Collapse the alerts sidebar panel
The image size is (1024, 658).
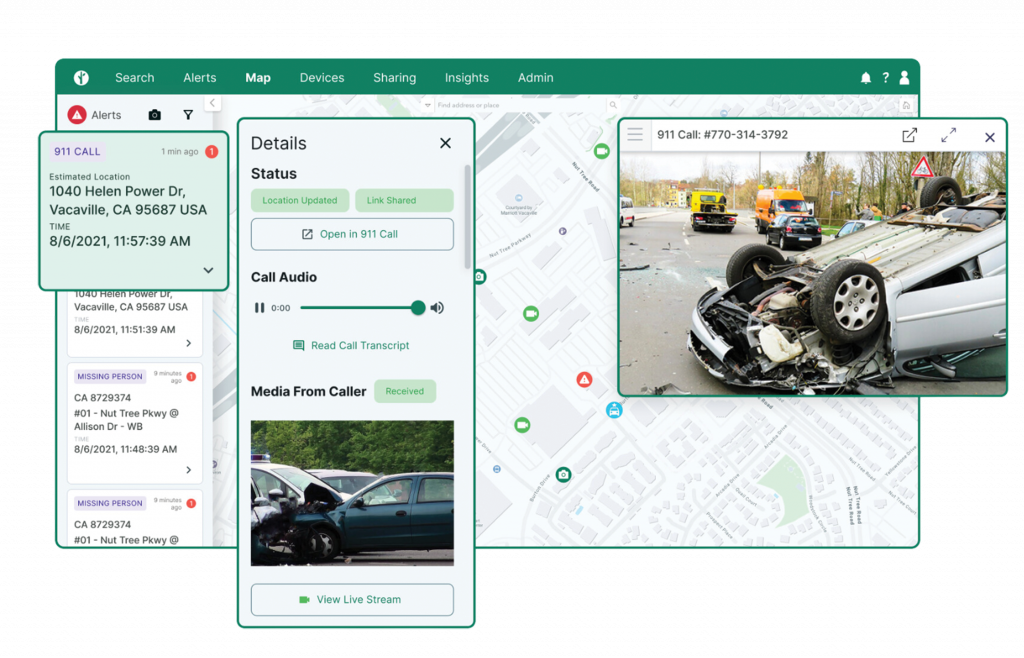[x=212, y=103]
